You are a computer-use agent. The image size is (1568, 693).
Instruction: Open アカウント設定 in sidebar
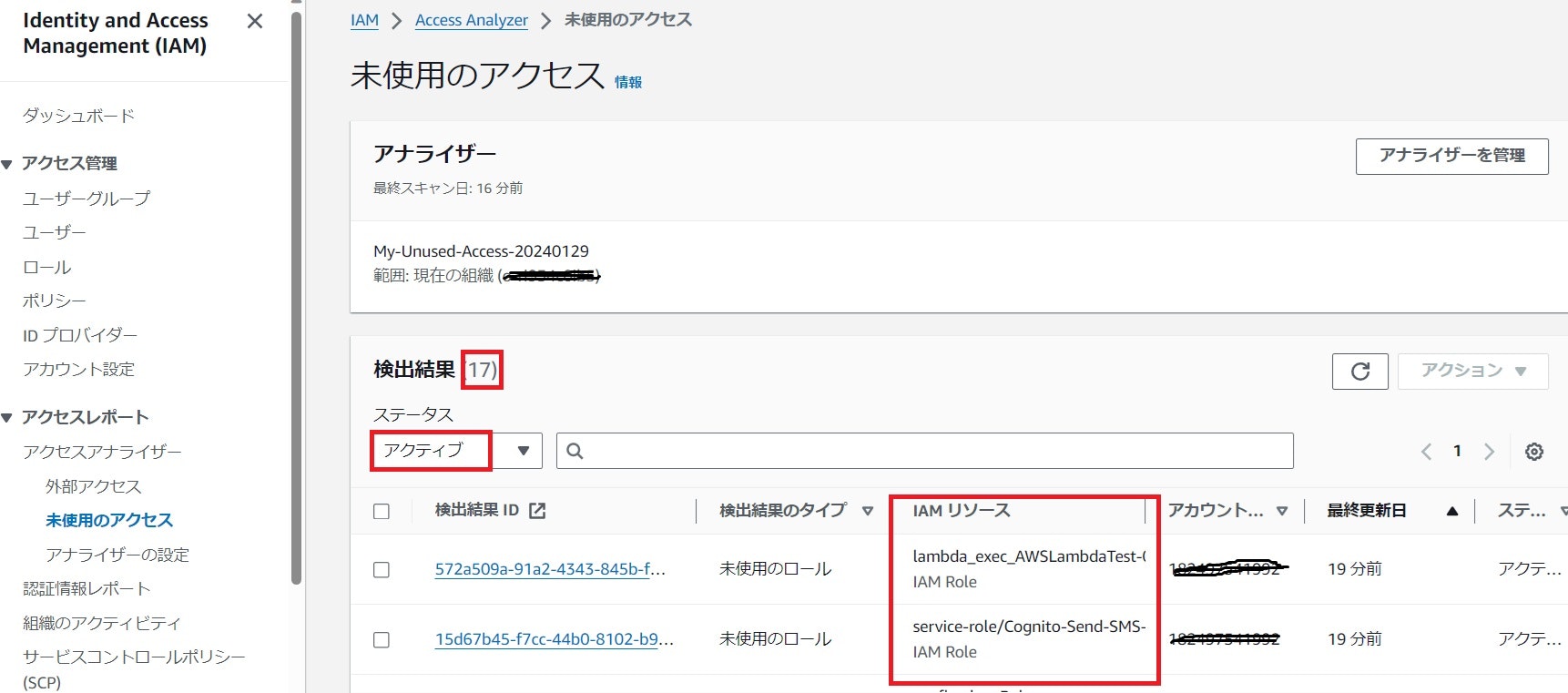click(x=78, y=369)
